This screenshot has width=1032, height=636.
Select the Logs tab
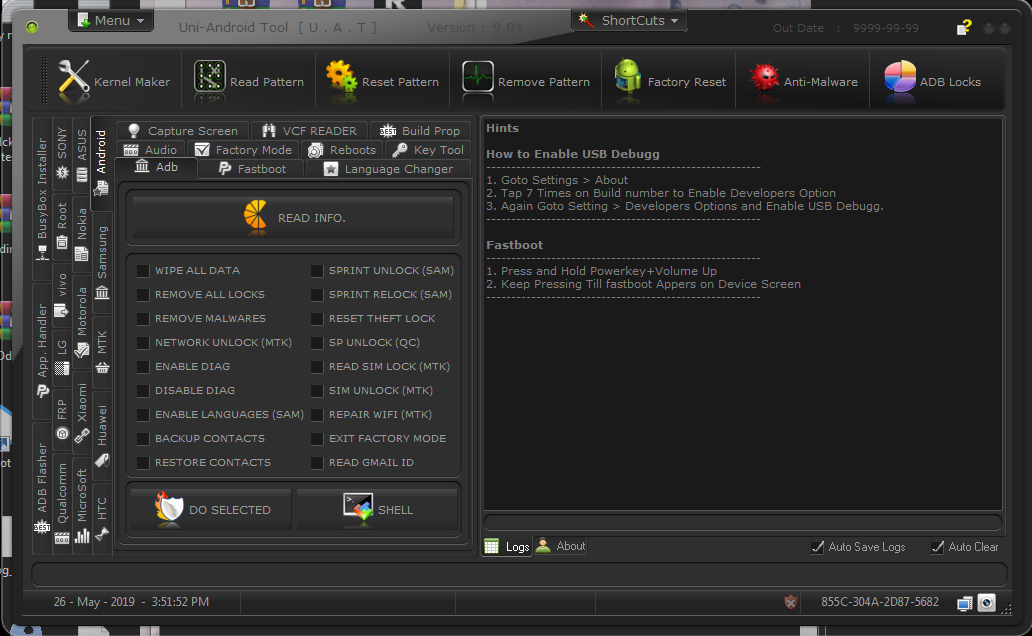tap(507, 546)
